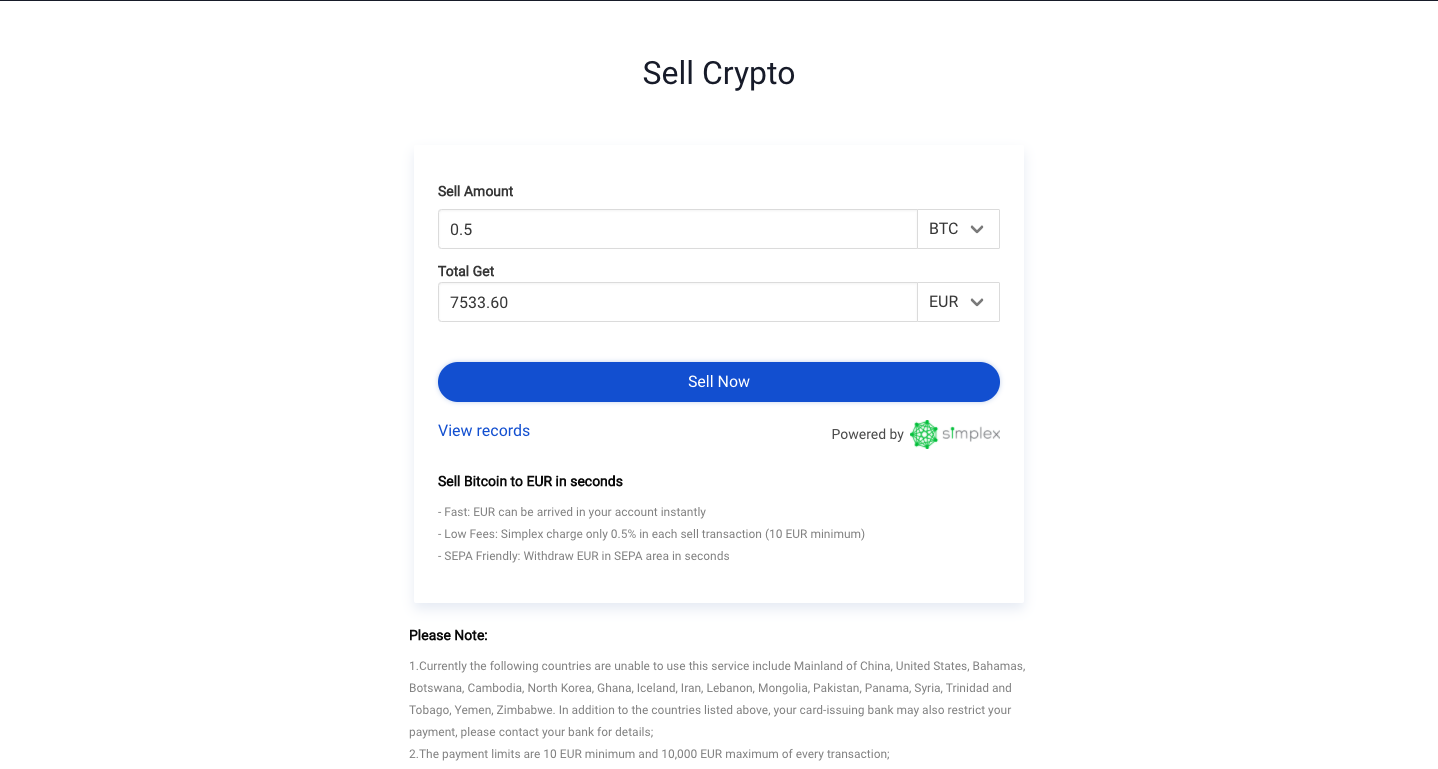Open the EUR currency selector
Image resolution: width=1438 pixels, height=769 pixels.
[x=958, y=302]
